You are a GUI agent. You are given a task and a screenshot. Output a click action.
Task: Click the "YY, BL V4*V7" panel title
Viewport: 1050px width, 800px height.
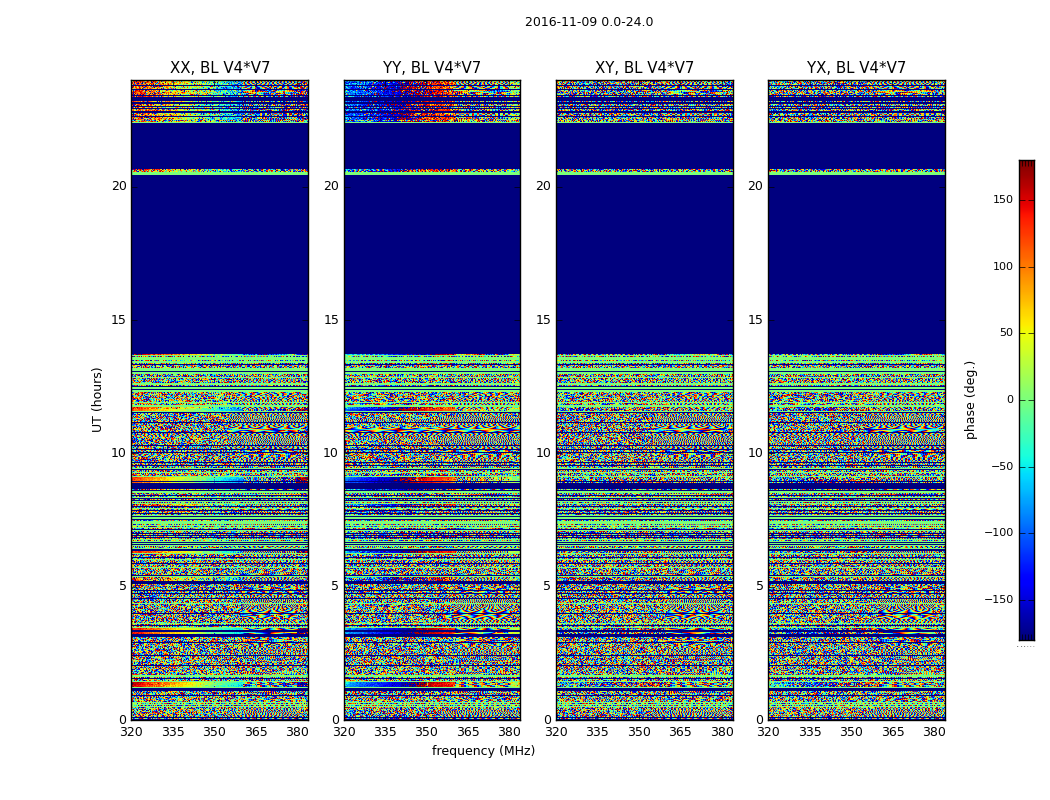pyautogui.click(x=432, y=68)
